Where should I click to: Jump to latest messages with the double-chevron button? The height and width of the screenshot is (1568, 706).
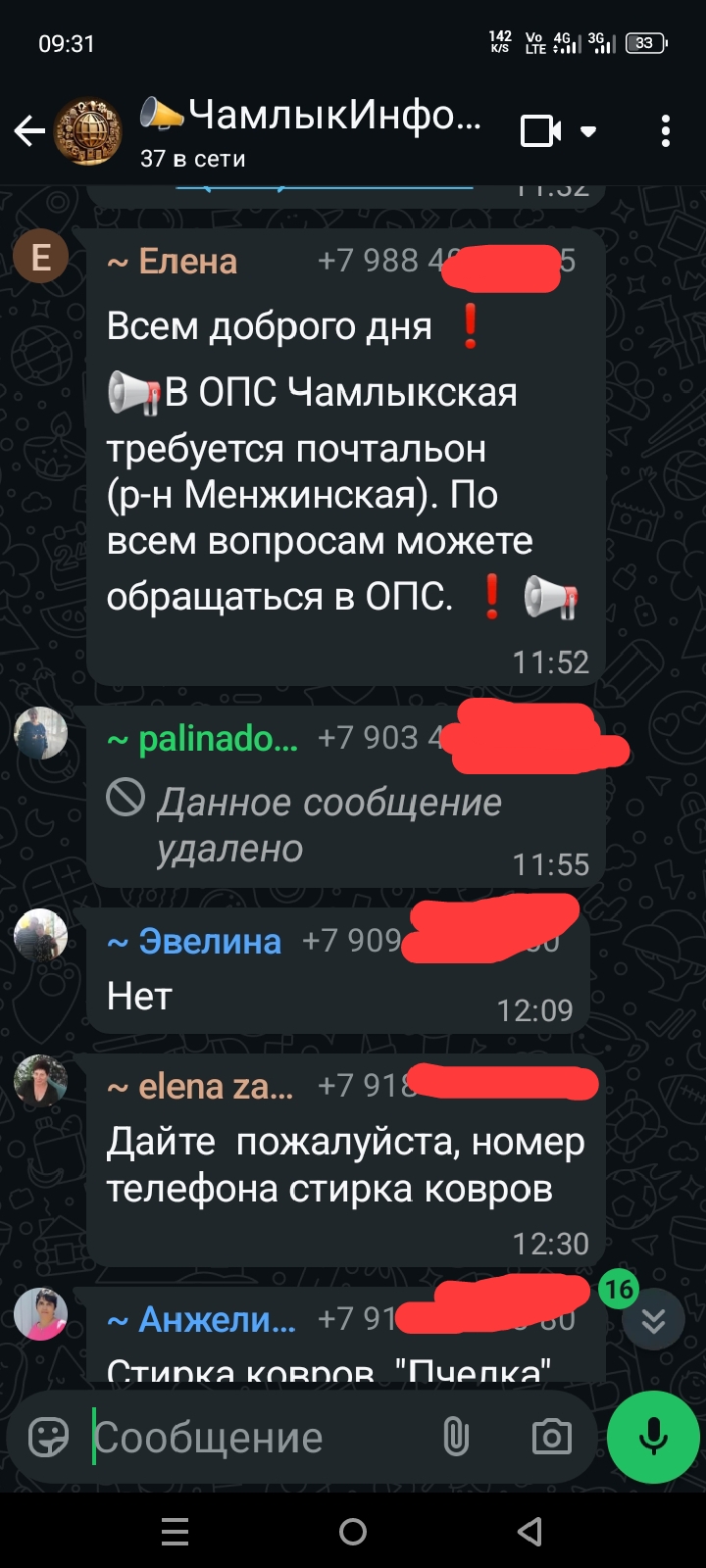click(x=653, y=1321)
